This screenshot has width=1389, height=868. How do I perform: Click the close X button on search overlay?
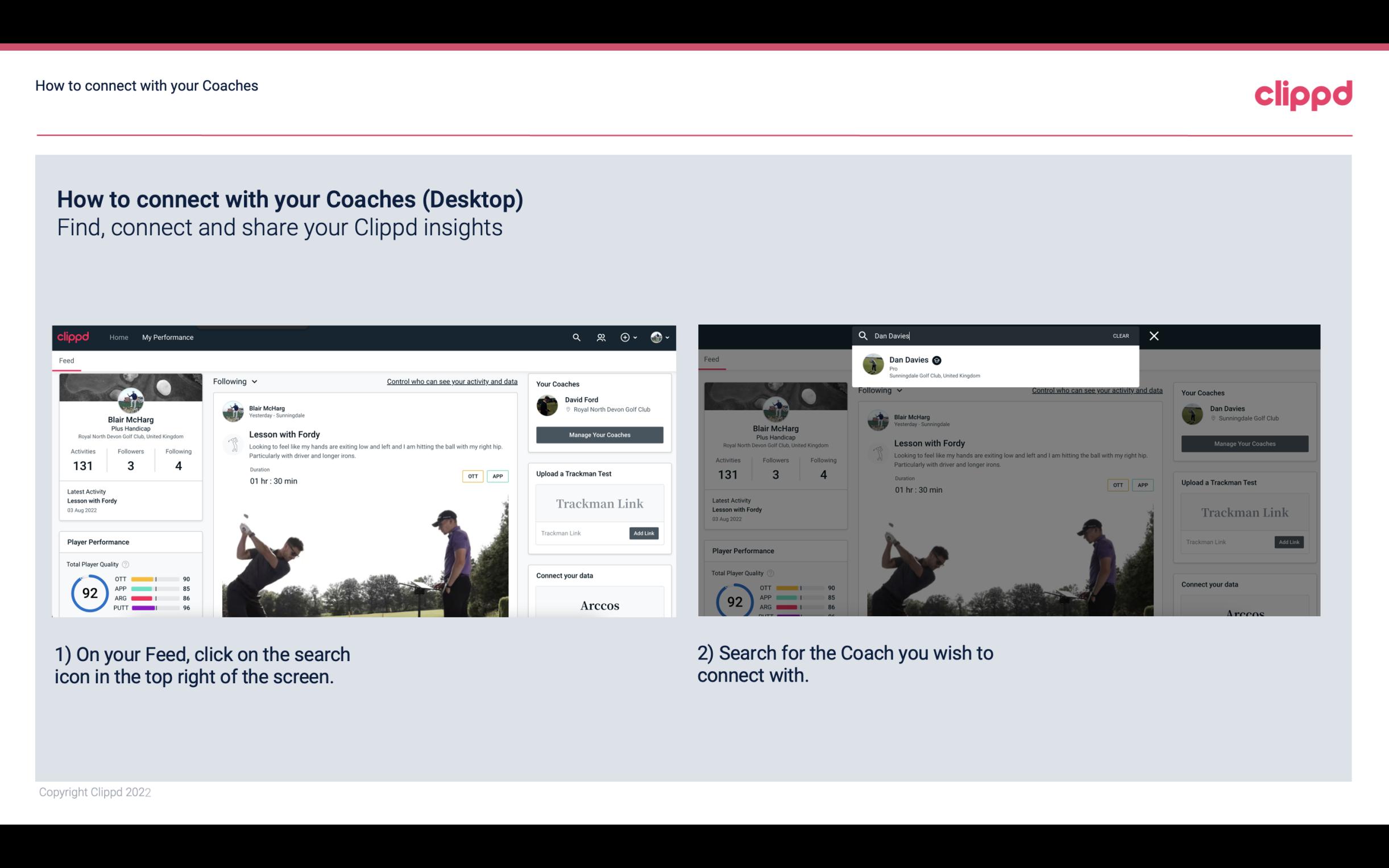[1153, 335]
